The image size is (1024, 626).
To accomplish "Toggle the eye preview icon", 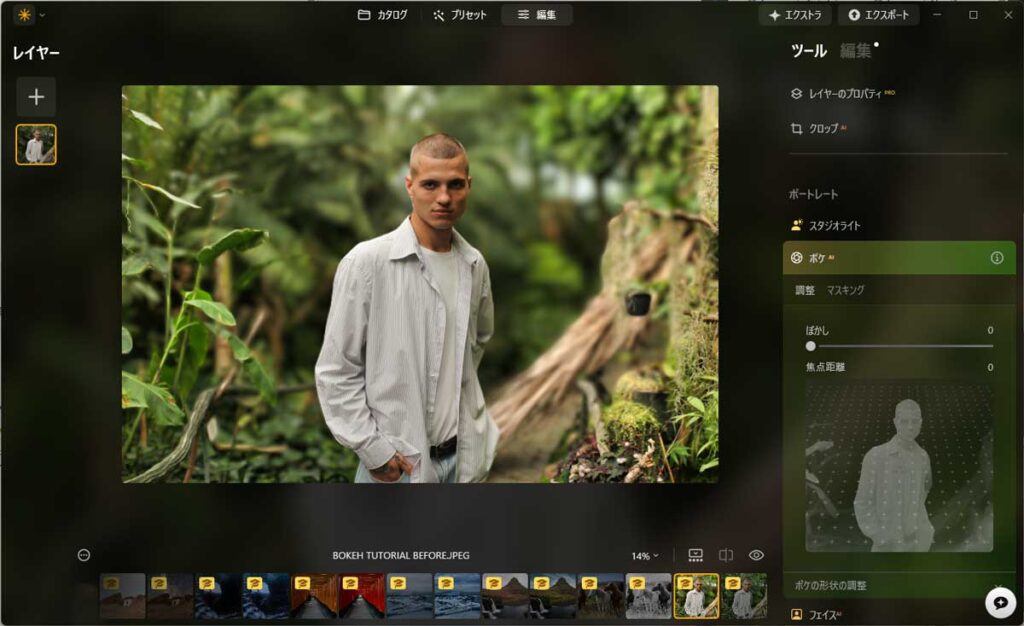I will (756, 556).
